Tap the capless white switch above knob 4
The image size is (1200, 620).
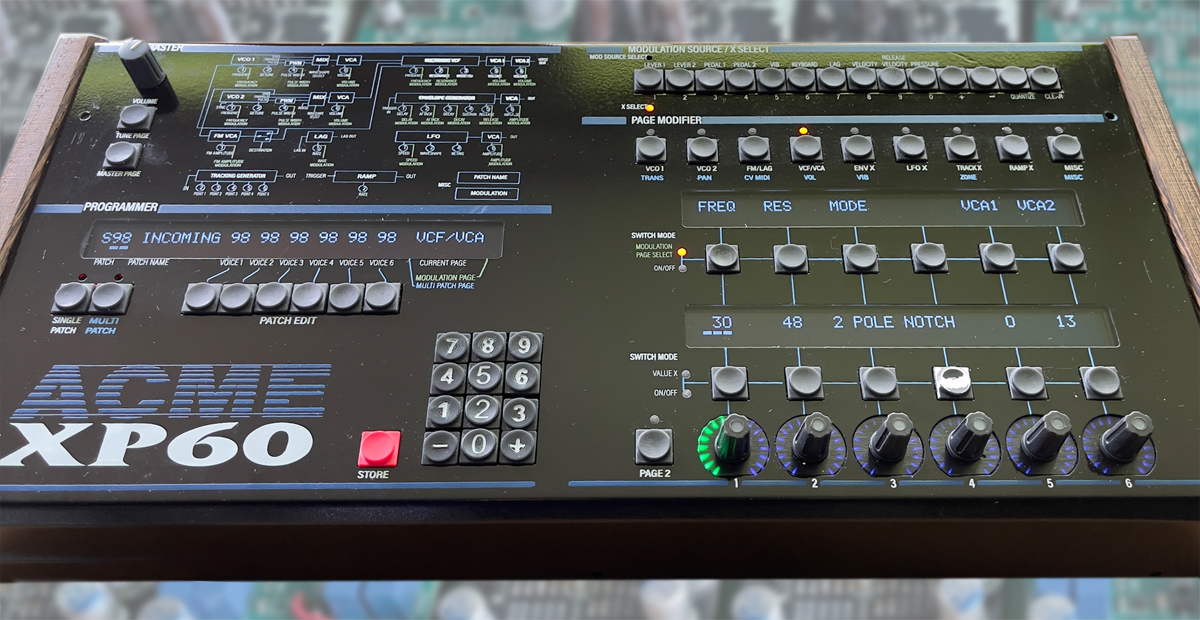952,381
